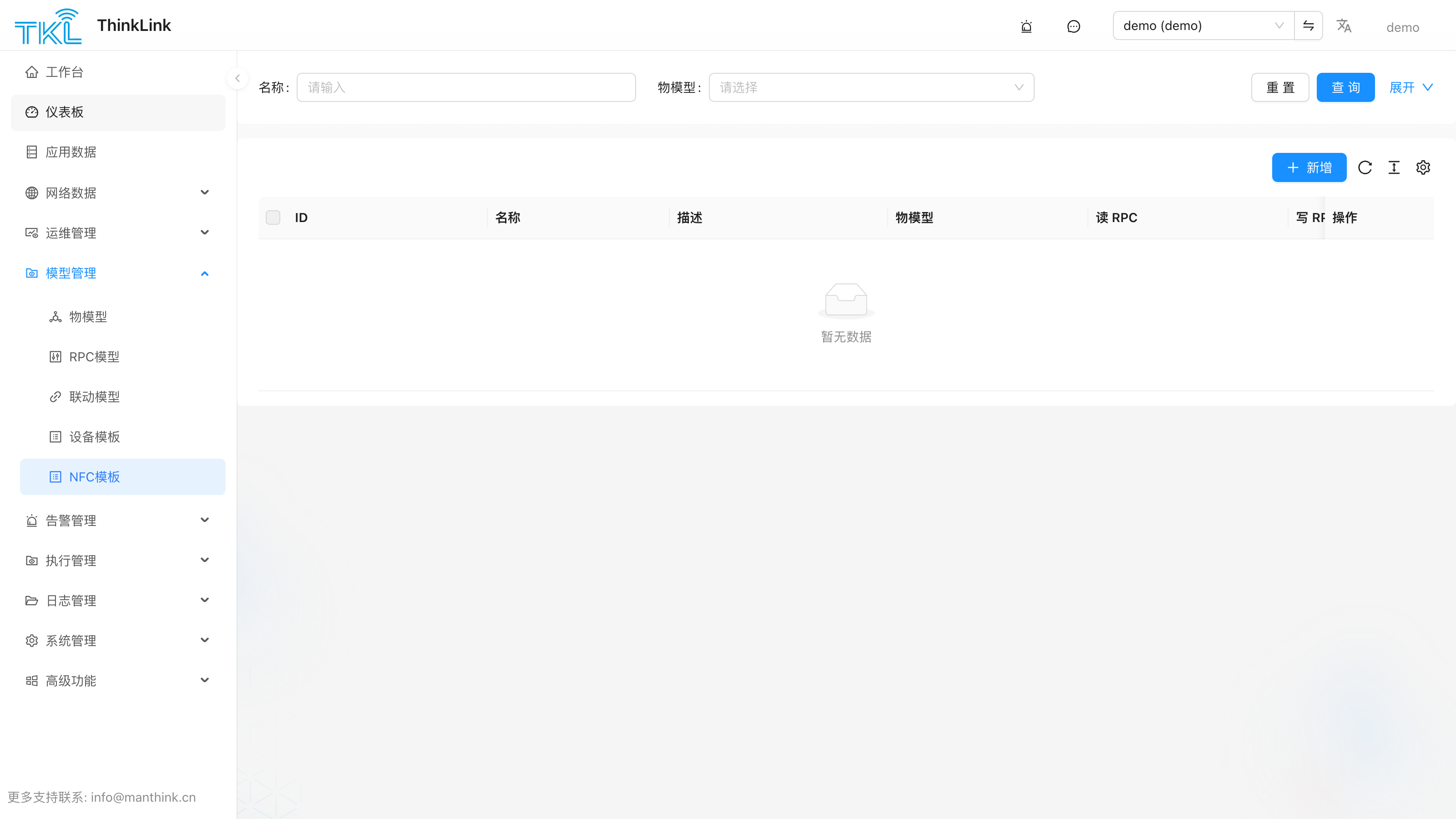Click the monitor icon beside 运维管理
The width and height of the screenshot is (1456, 819).
[x=32, y=233]
